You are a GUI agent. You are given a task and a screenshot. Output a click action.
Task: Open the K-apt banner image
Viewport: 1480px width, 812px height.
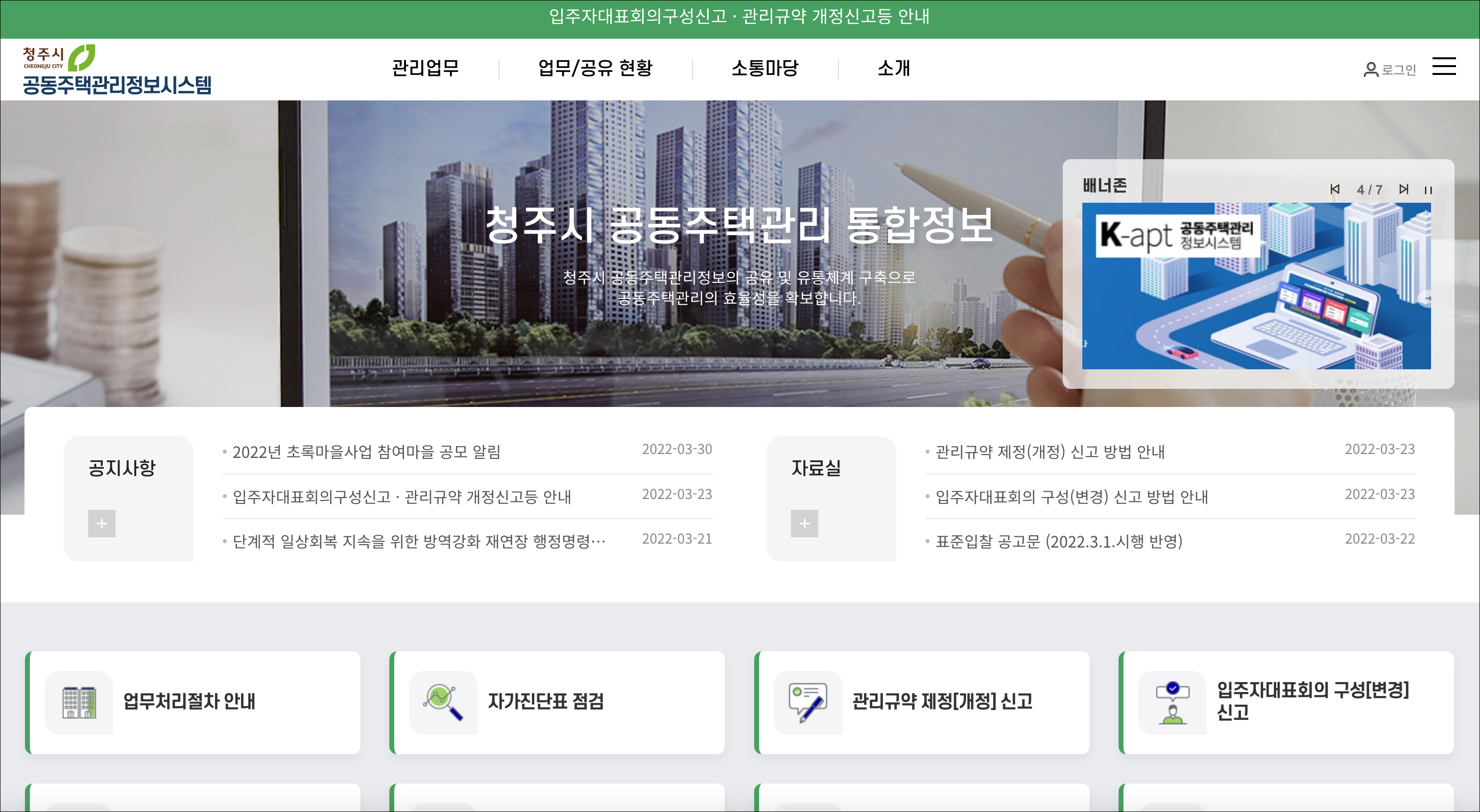(x=1256, y=286)
